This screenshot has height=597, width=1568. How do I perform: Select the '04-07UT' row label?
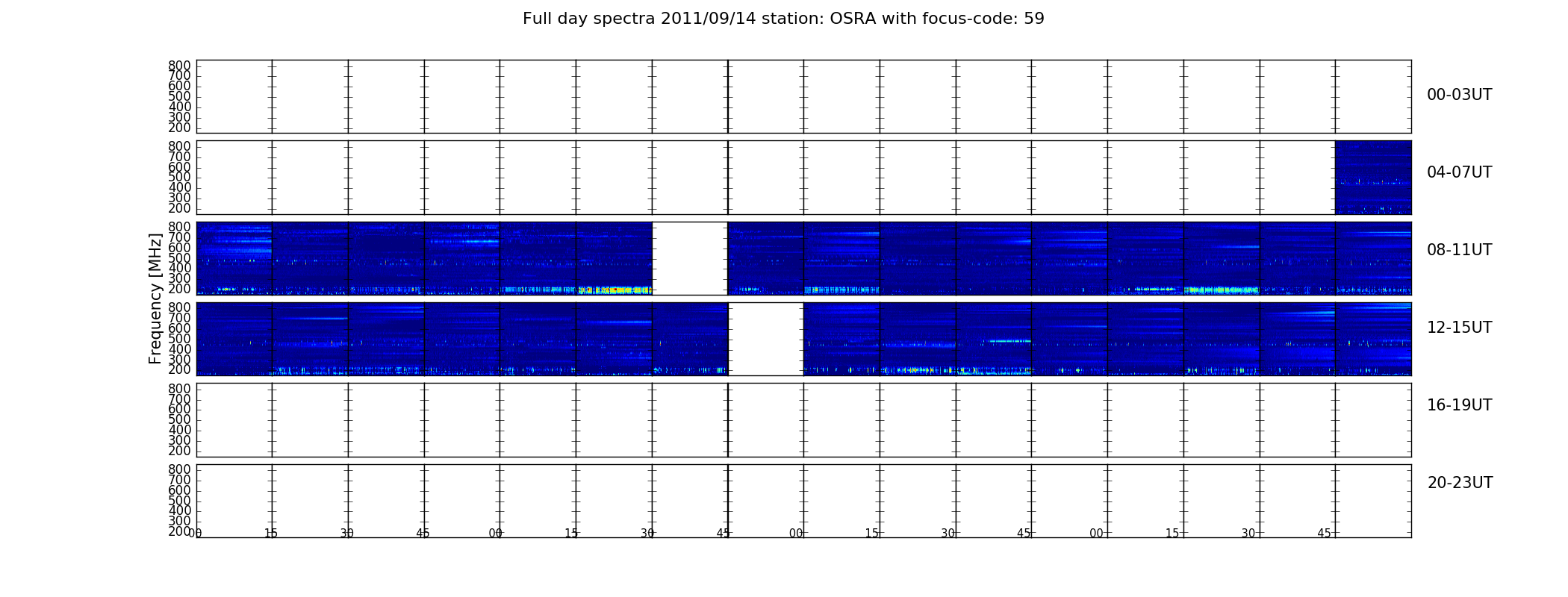tap(1459, 172)
